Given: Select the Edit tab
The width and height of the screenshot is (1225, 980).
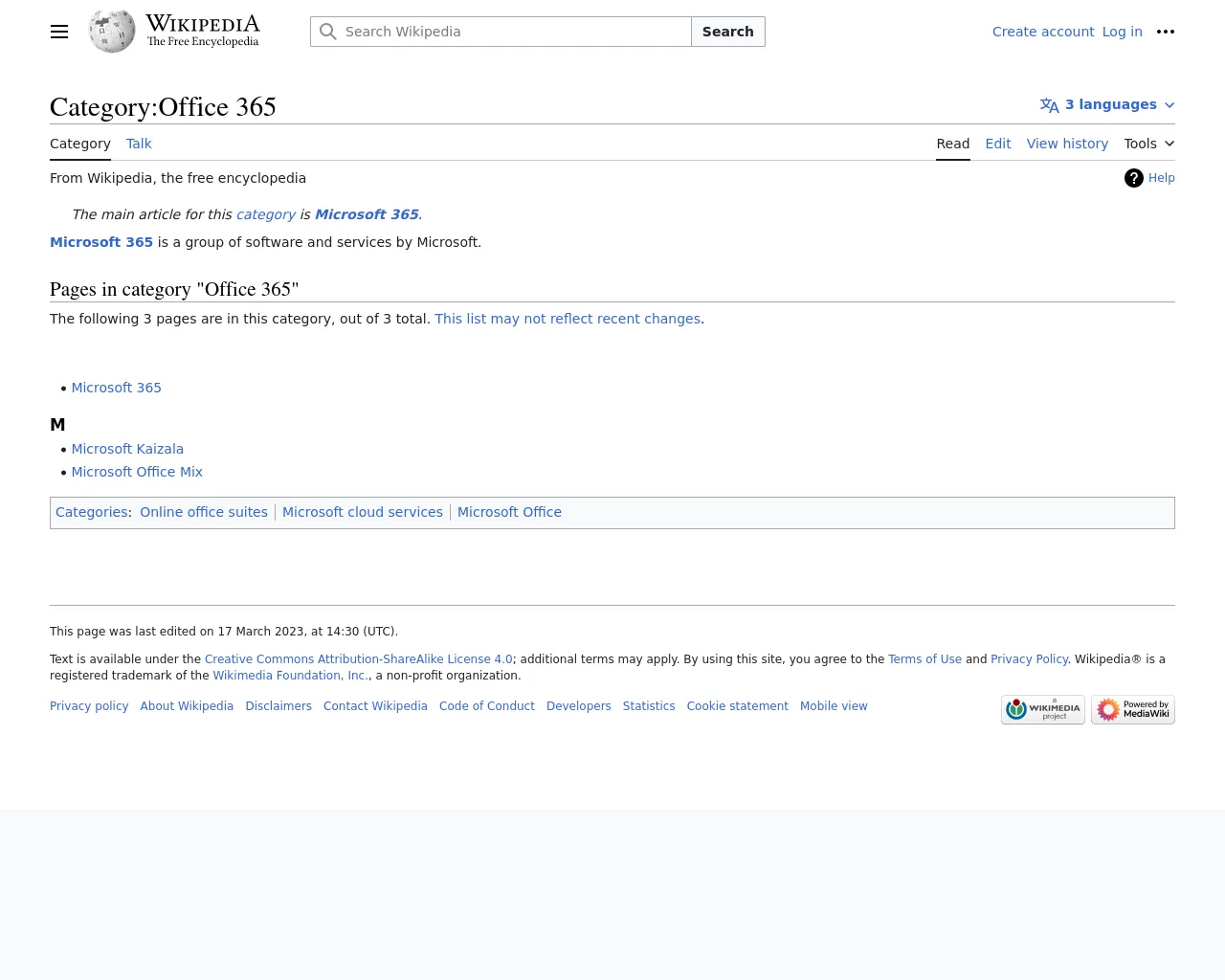Looking at the screenshot, I should [997, 144].
